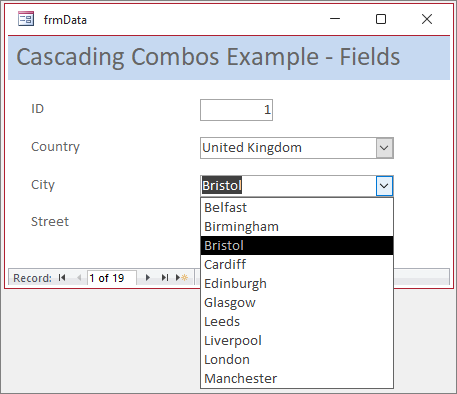The width and height of the screenshot is (457, 394).
Task: Click the City field text Bristol
Action: click(222, 186)
